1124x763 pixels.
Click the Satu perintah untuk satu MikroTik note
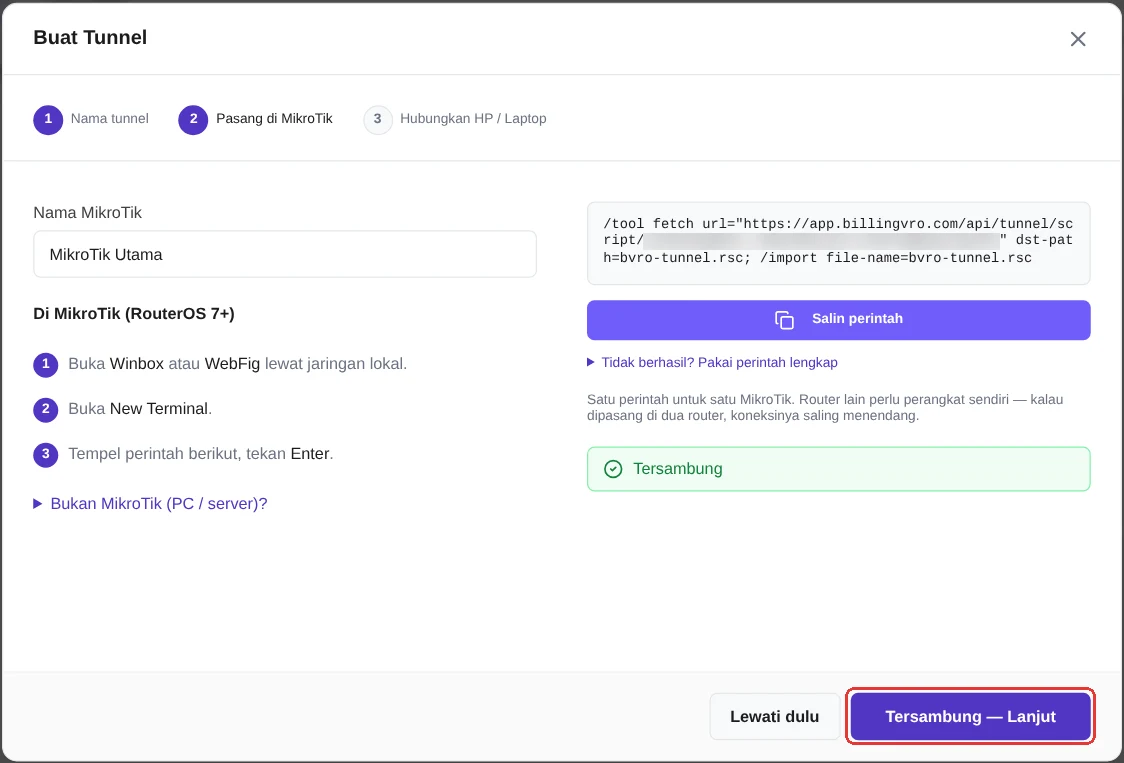pos(825,407)
